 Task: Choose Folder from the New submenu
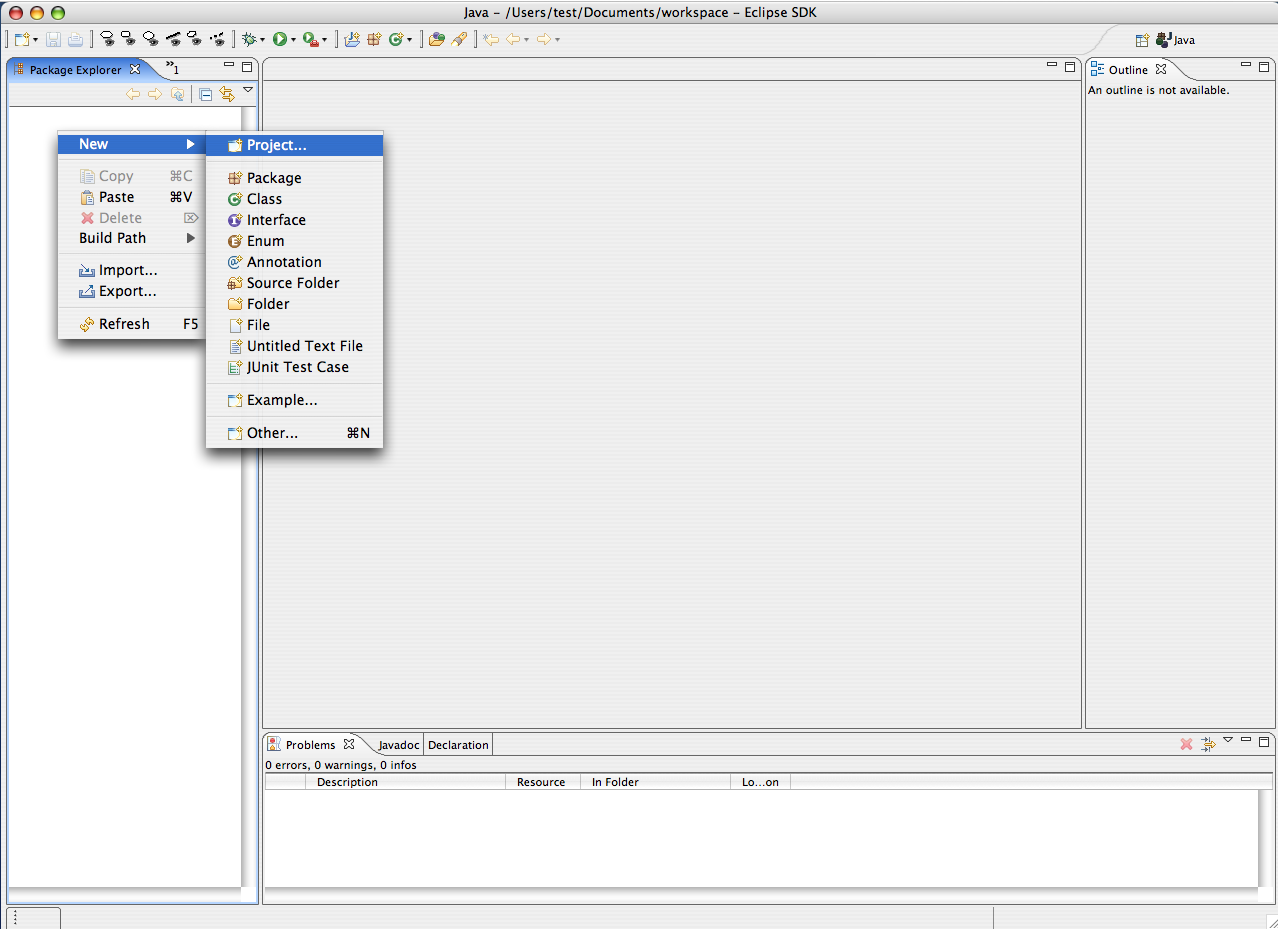tap(294, 304)
